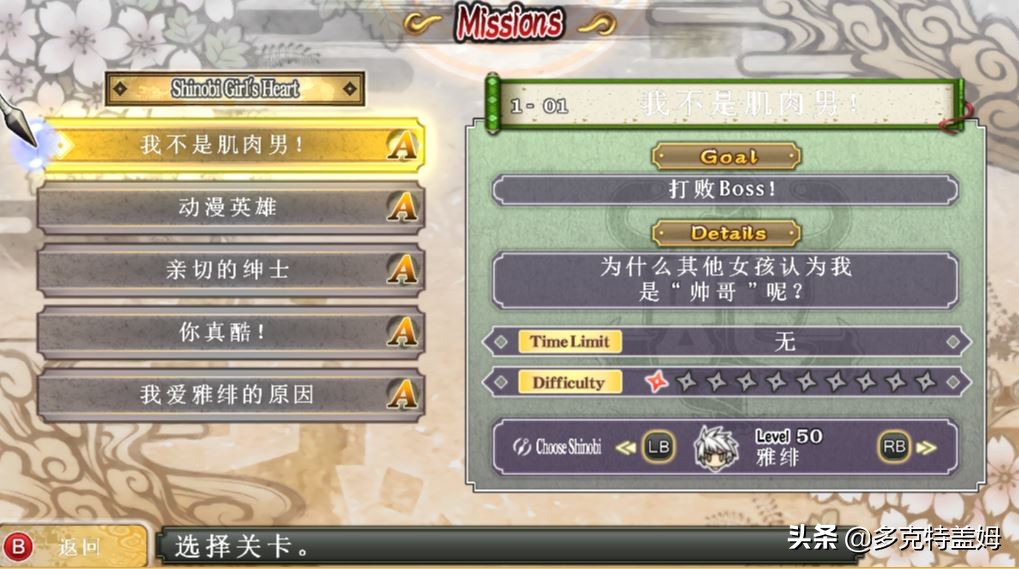Select mission 亲切的绅士
The height and width of the screenshot is (569, 1019).
coord(231,270)
